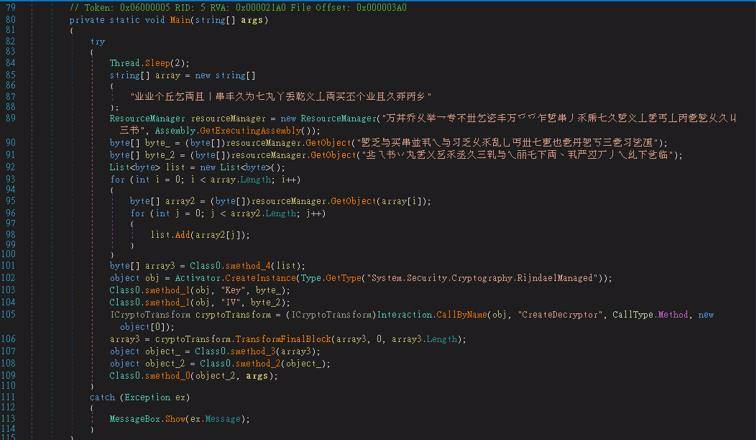Click line number 89 in gutter

click(x=10, y=119)
